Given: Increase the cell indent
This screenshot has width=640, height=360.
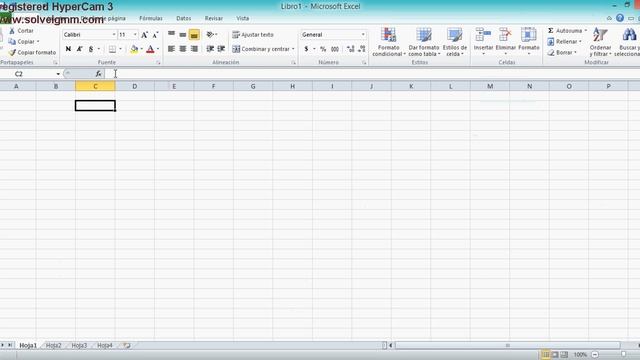Looking at the screenshot, I should [221, 49].
